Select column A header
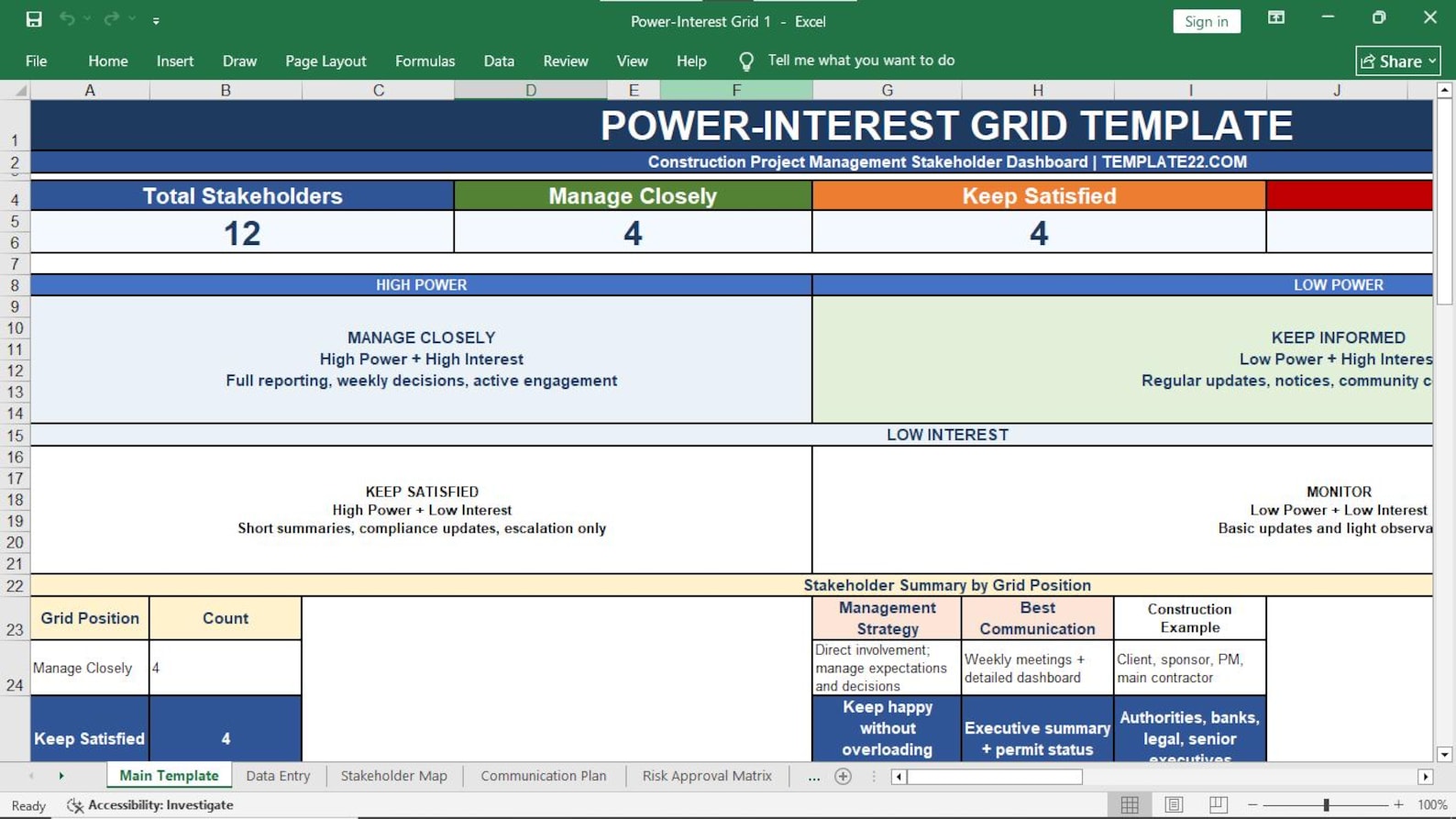 (x=90, y=90)
